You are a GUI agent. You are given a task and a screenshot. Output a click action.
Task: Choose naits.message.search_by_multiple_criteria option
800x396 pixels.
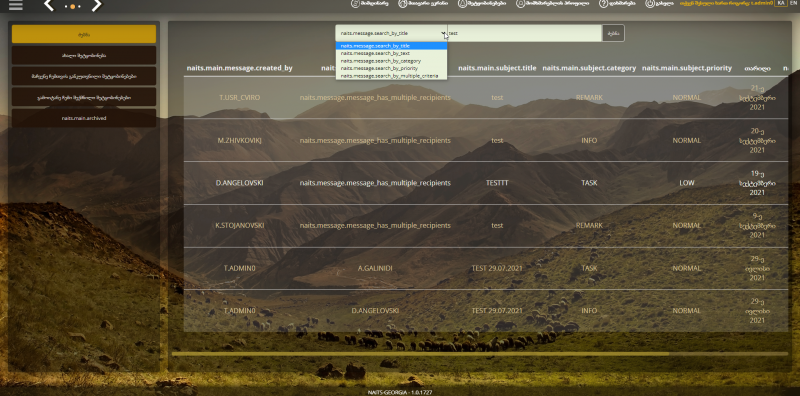(x=391, y=76)
